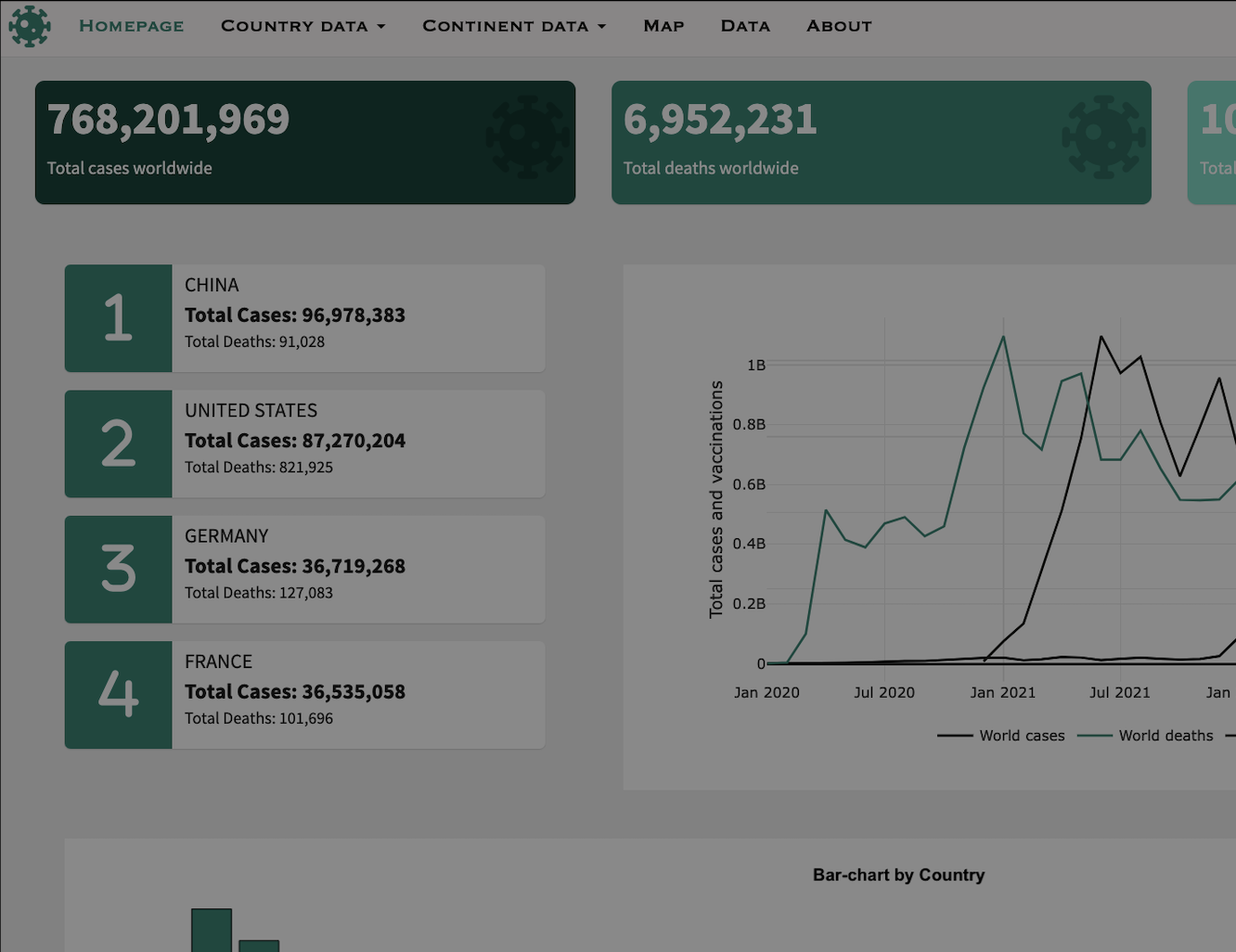1236x952 pixels.
Task: Click virus icon on total cases card
Action: [527, 137]
